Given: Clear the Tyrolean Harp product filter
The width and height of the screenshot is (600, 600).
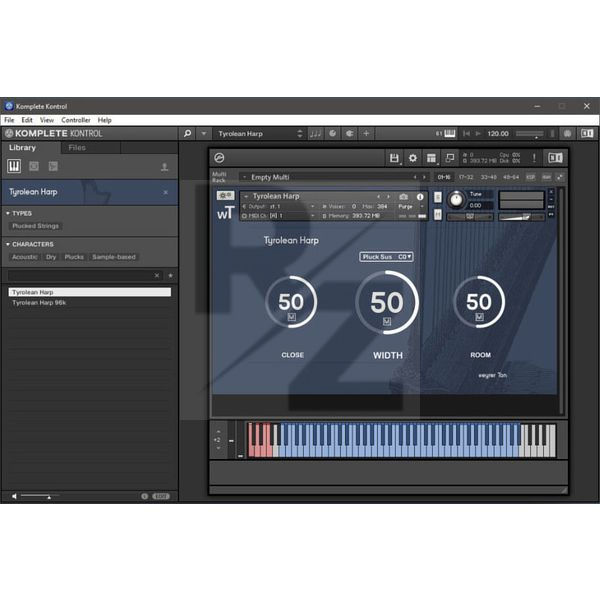Looking at the screenshot, I should [x=165, y=192].
